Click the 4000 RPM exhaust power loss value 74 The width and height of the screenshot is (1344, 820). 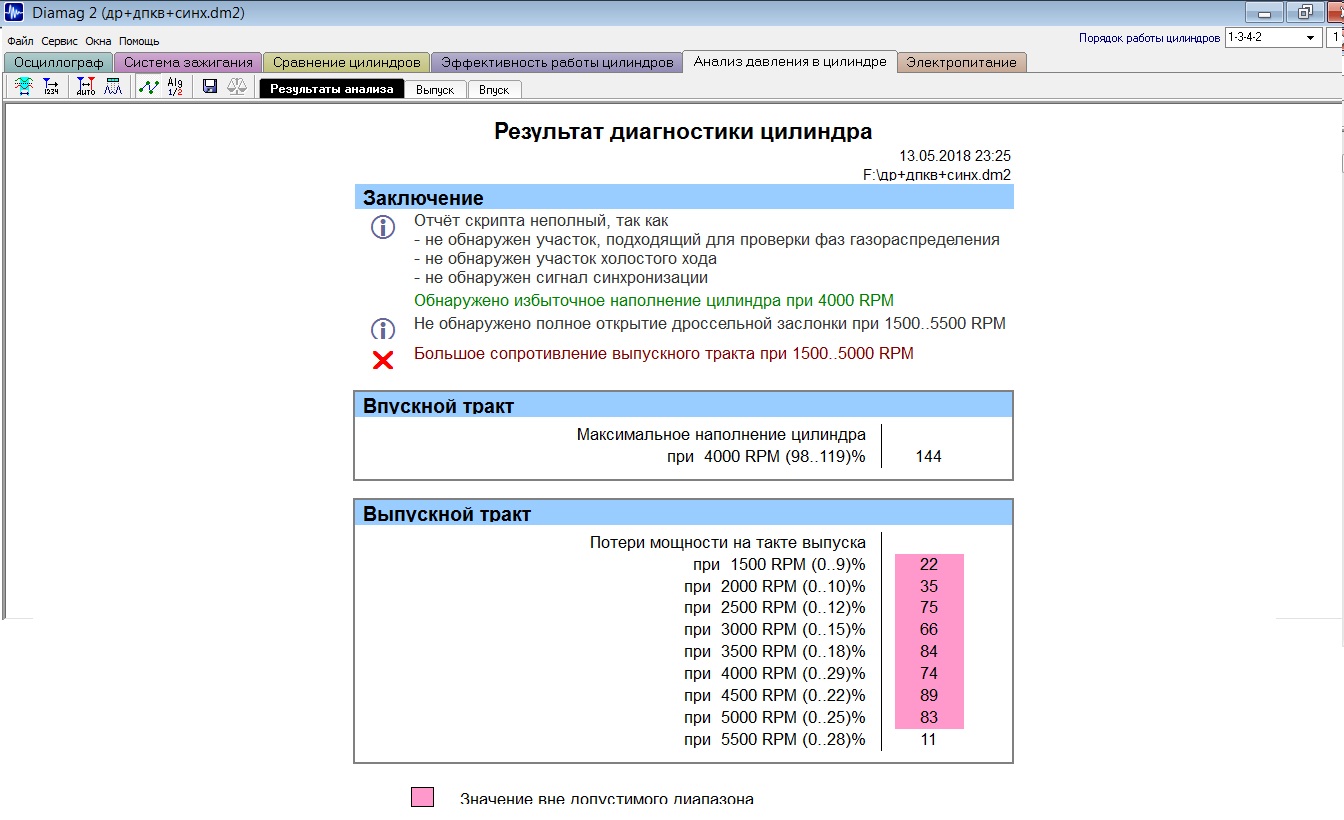929,674
